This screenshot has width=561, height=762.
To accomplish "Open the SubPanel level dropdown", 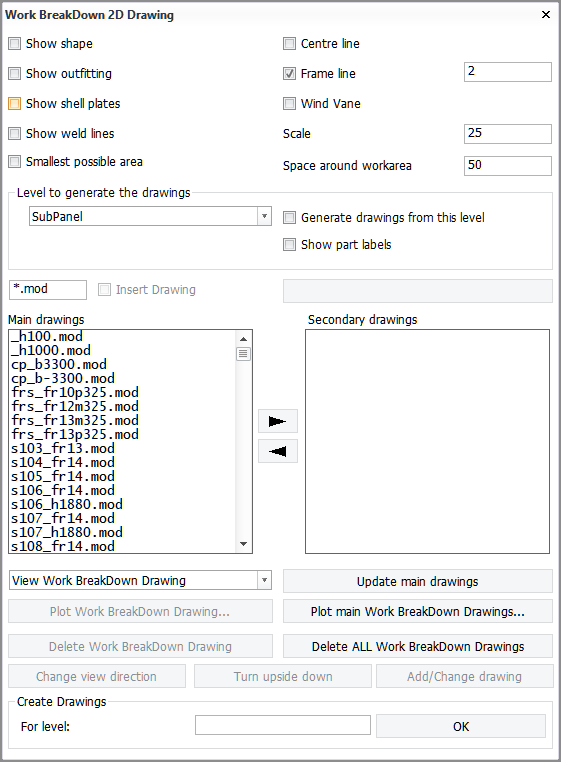I will click(150, 216).
